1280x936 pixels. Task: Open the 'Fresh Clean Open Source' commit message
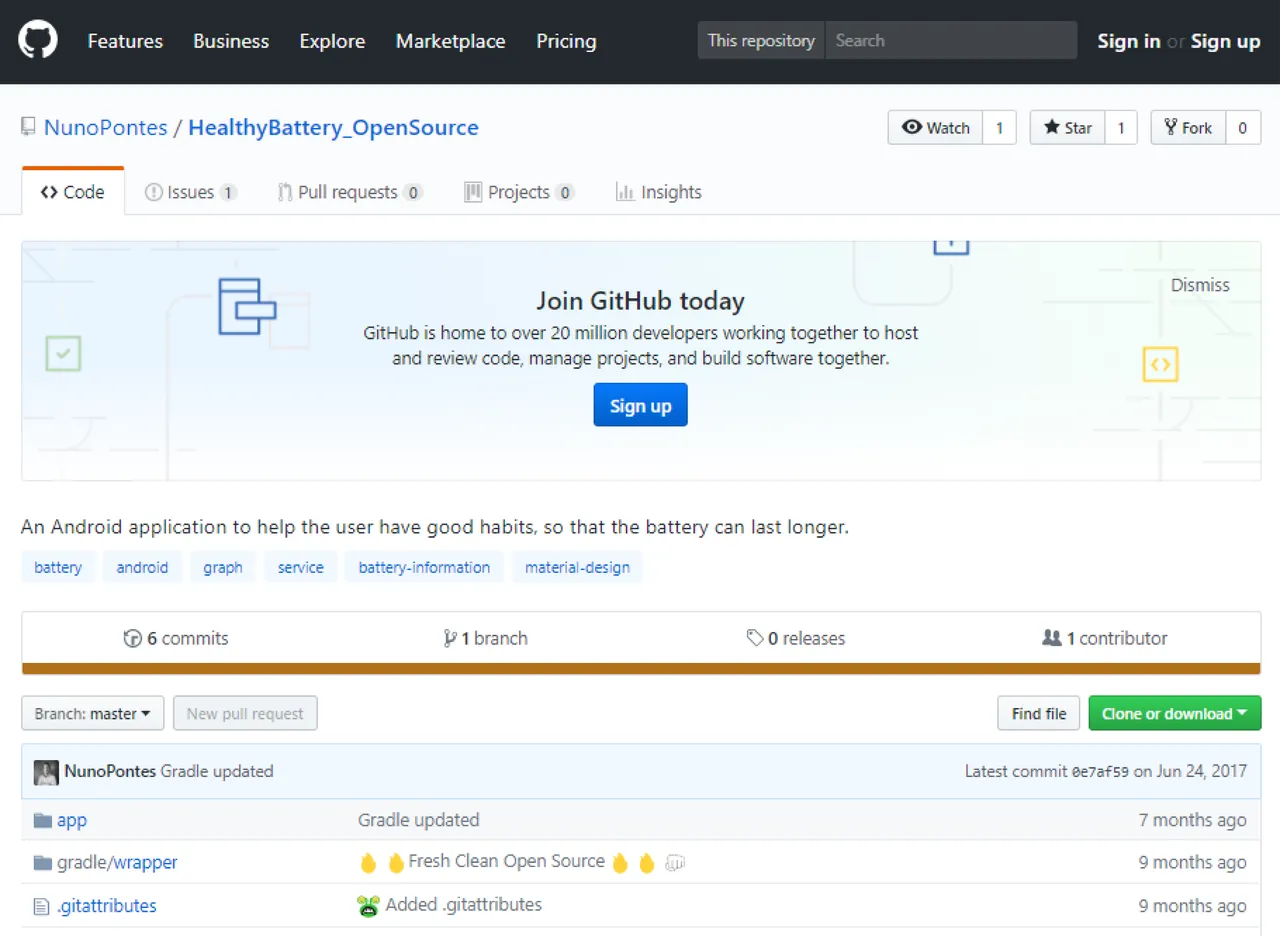click(x=507, y=861)
